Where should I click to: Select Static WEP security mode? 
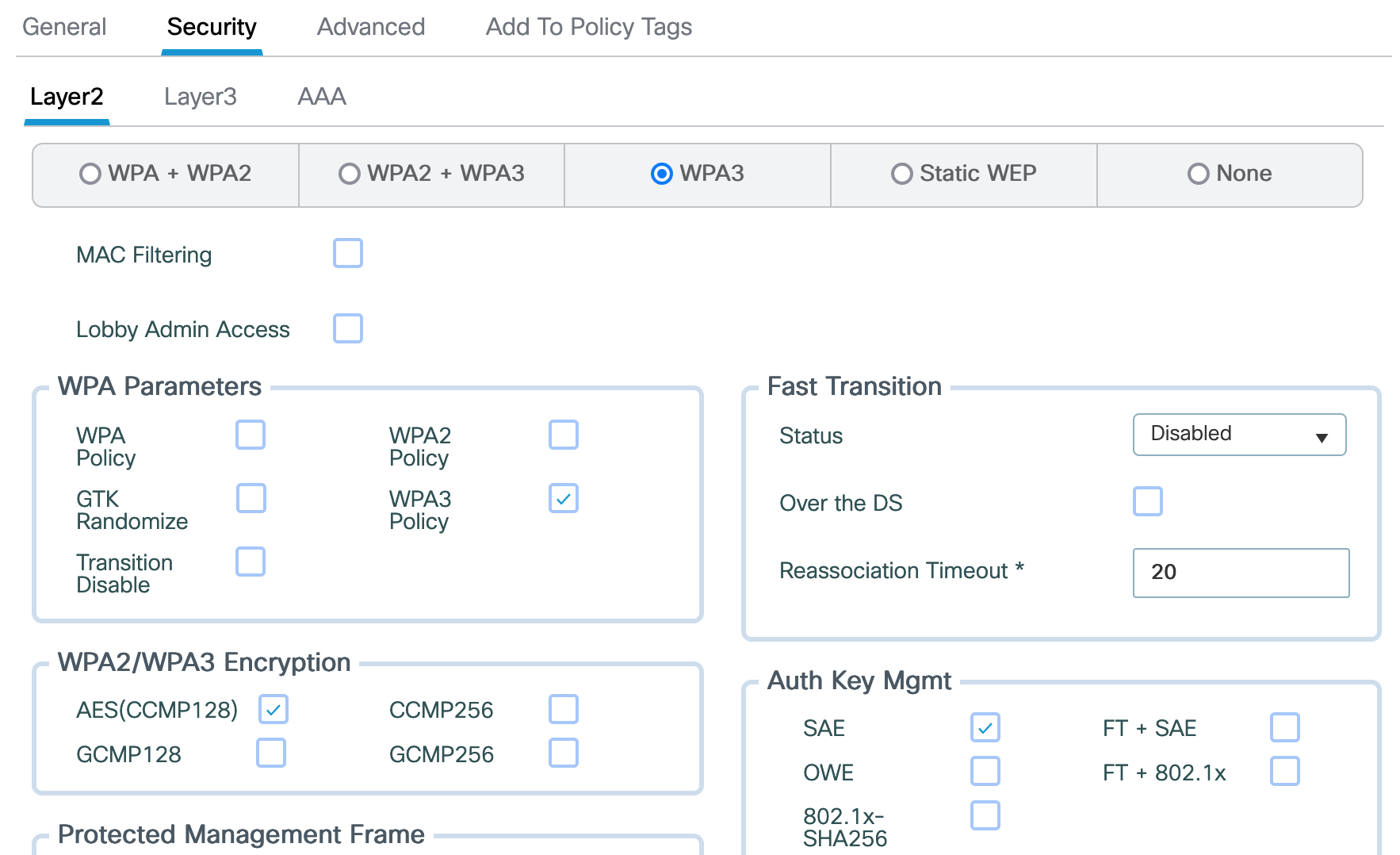point(901,174)
